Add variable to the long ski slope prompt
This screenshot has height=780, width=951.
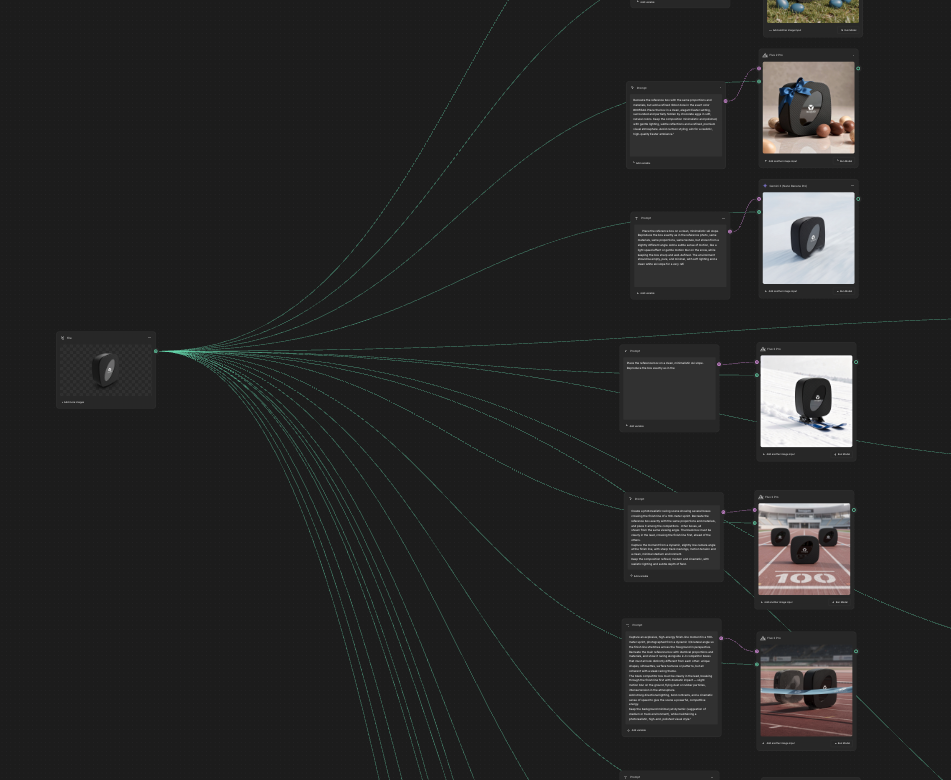(646, 293)
